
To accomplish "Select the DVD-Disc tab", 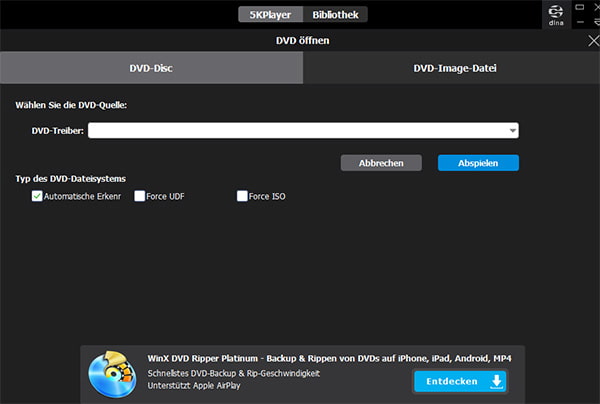I will [x=152, y=68].
